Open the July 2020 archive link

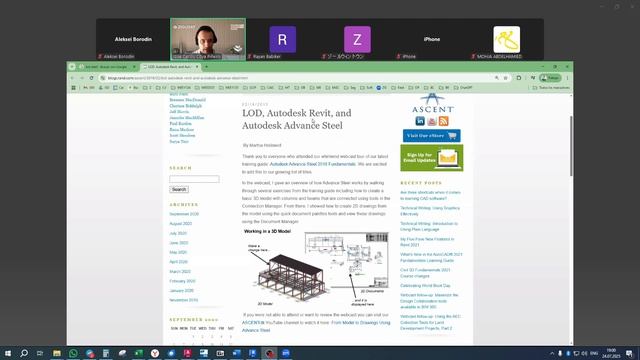pos(178,233)
